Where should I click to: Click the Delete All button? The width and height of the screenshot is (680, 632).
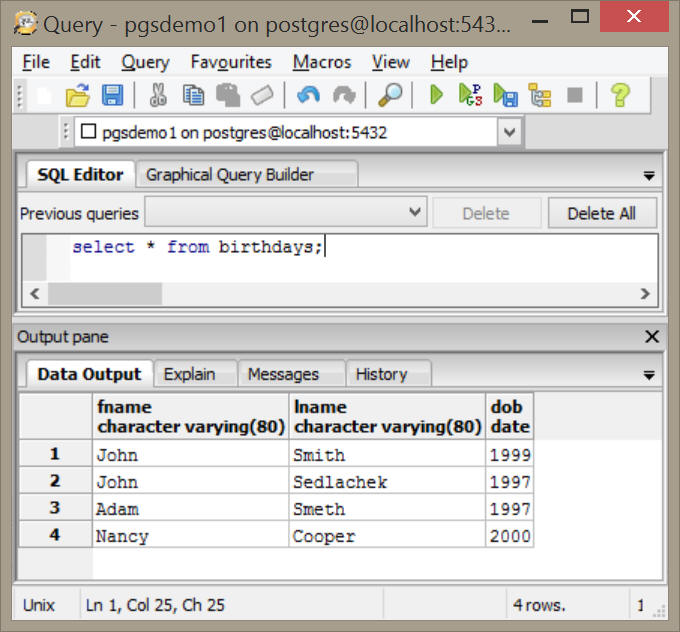[602, 213]
